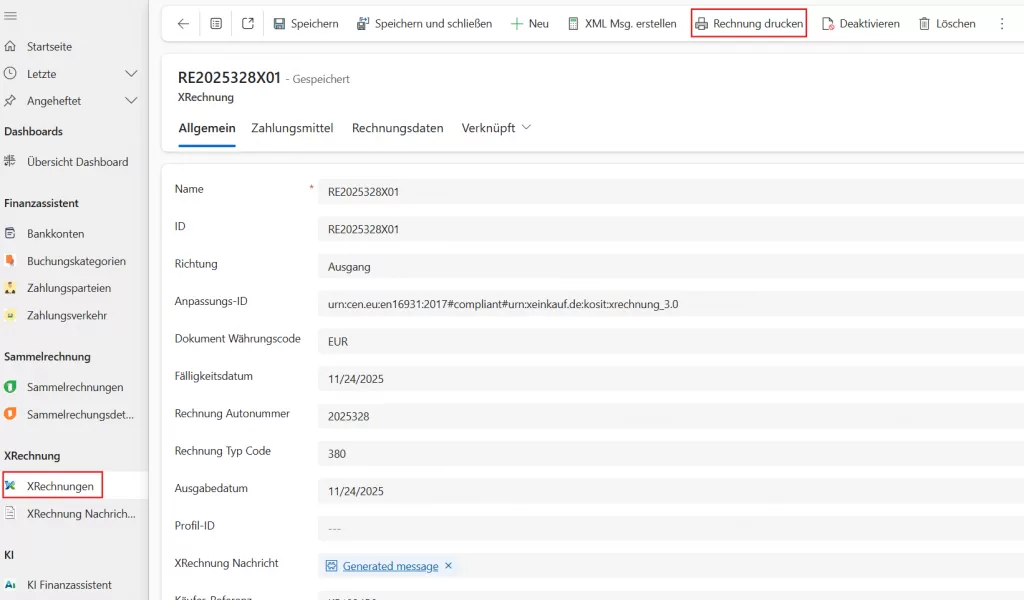This screenshot has height=600, width=1024.
Task: Click Rechnung Autonummer field
Action: [x=671, y=417]
